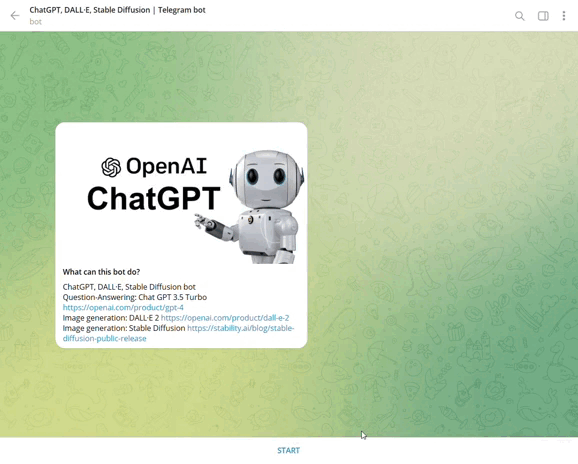Viewport: 578px width, 464px height.
Task: Click 'What can this bot do?' heading
Action: click(101, 272)
